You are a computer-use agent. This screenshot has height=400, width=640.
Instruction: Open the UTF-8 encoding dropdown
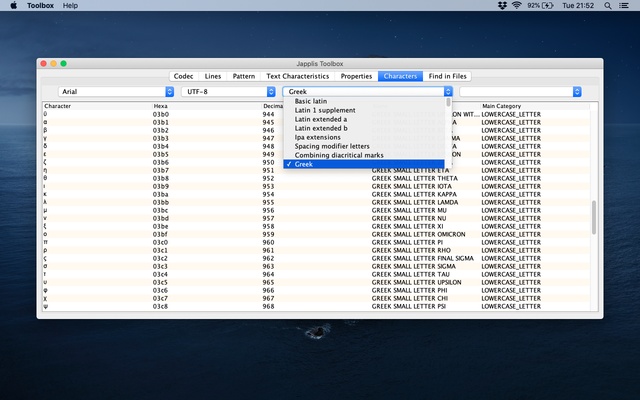pyautogui.click(x=229, y=91)
